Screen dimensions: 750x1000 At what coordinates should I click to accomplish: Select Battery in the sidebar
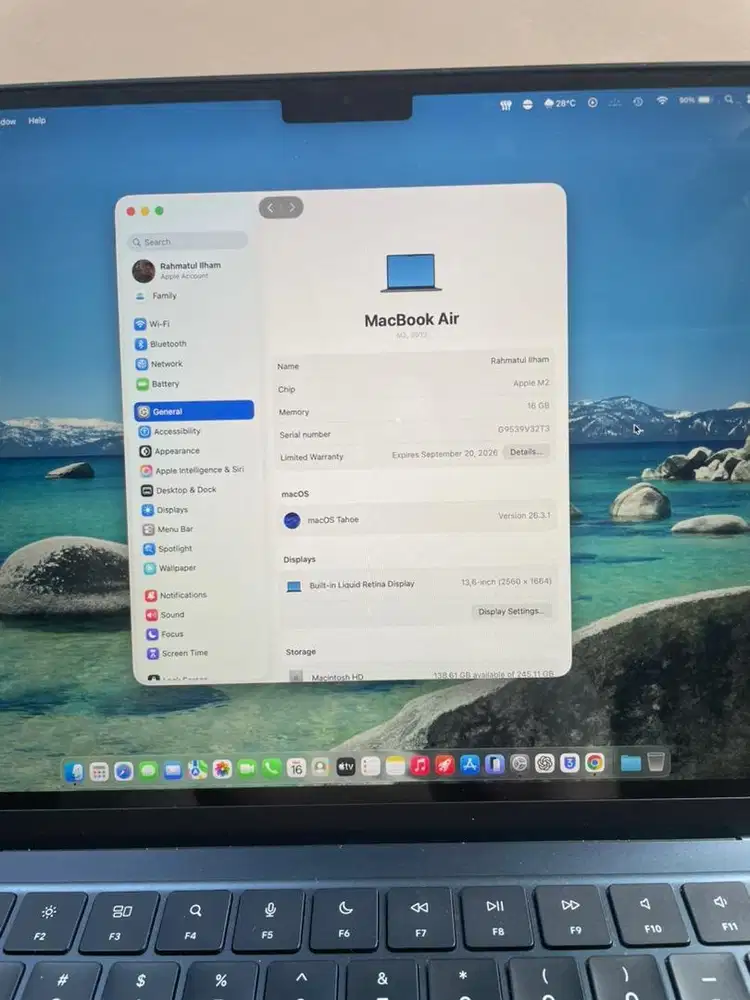click(x=158, y=384)
